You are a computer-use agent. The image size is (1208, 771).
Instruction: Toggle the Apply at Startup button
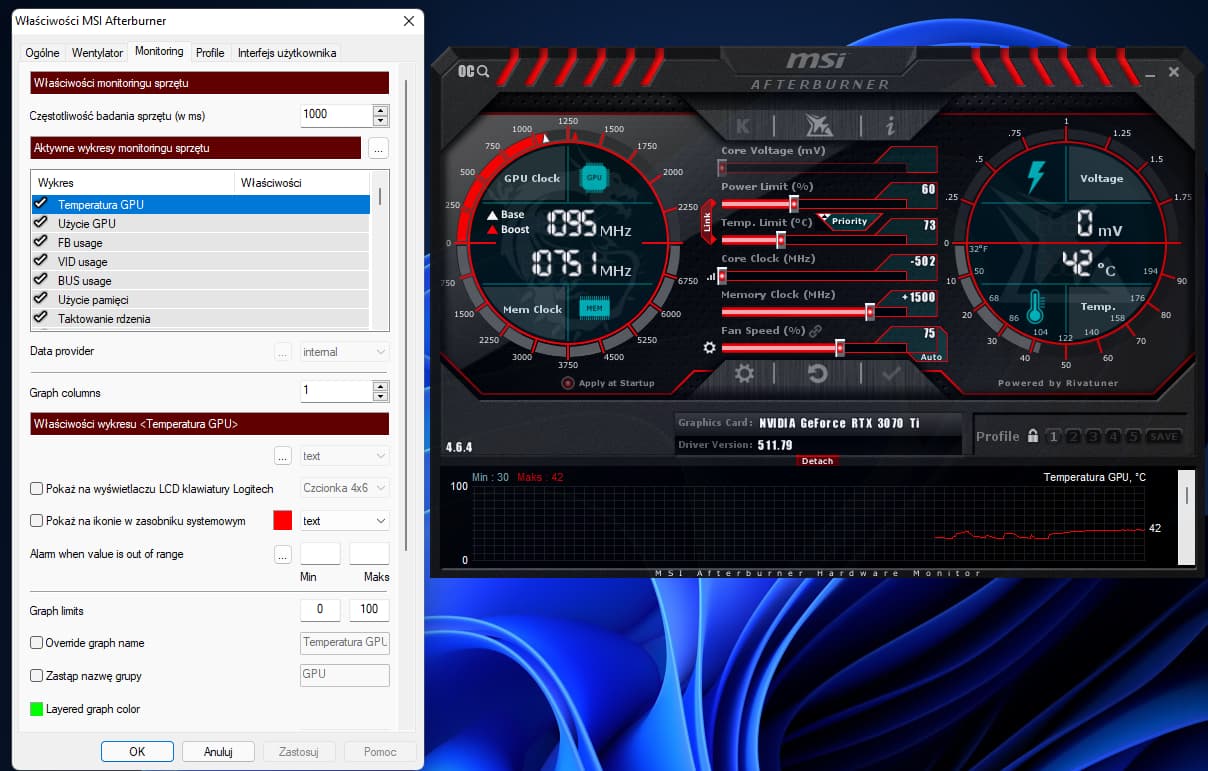pyautogui.click(x=568, y=383)
